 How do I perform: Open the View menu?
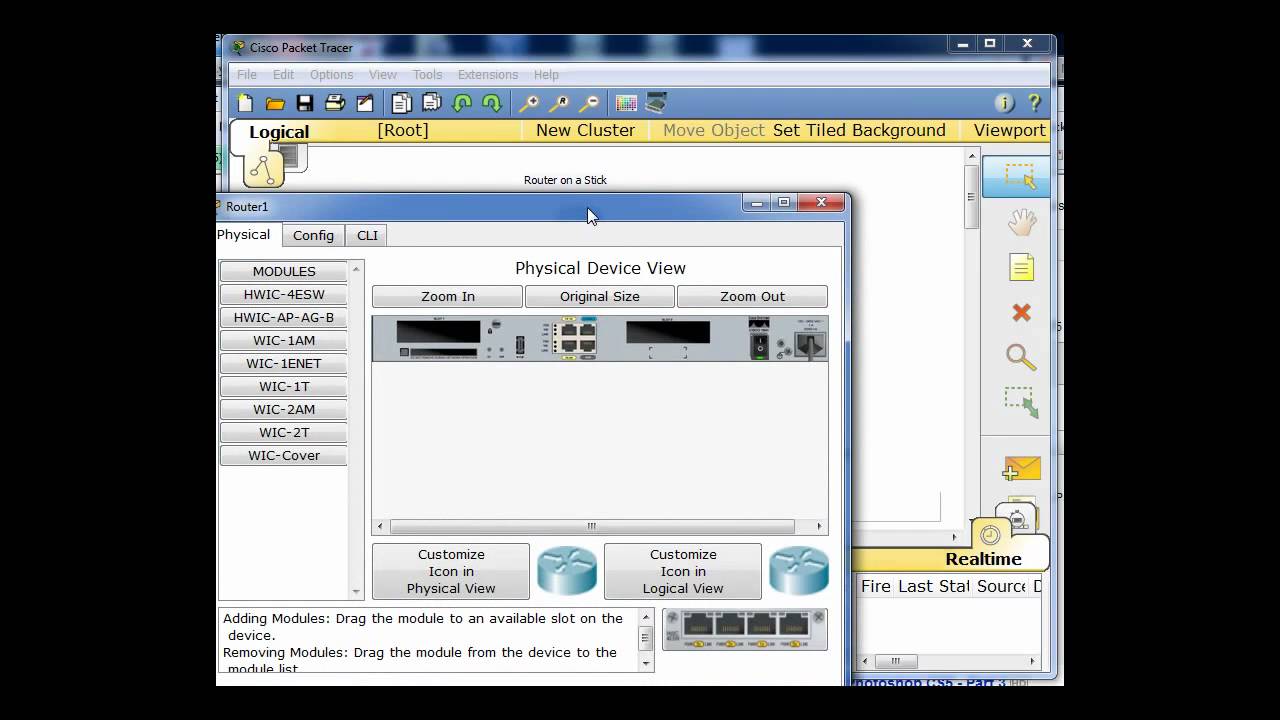(x=383, y=74)
